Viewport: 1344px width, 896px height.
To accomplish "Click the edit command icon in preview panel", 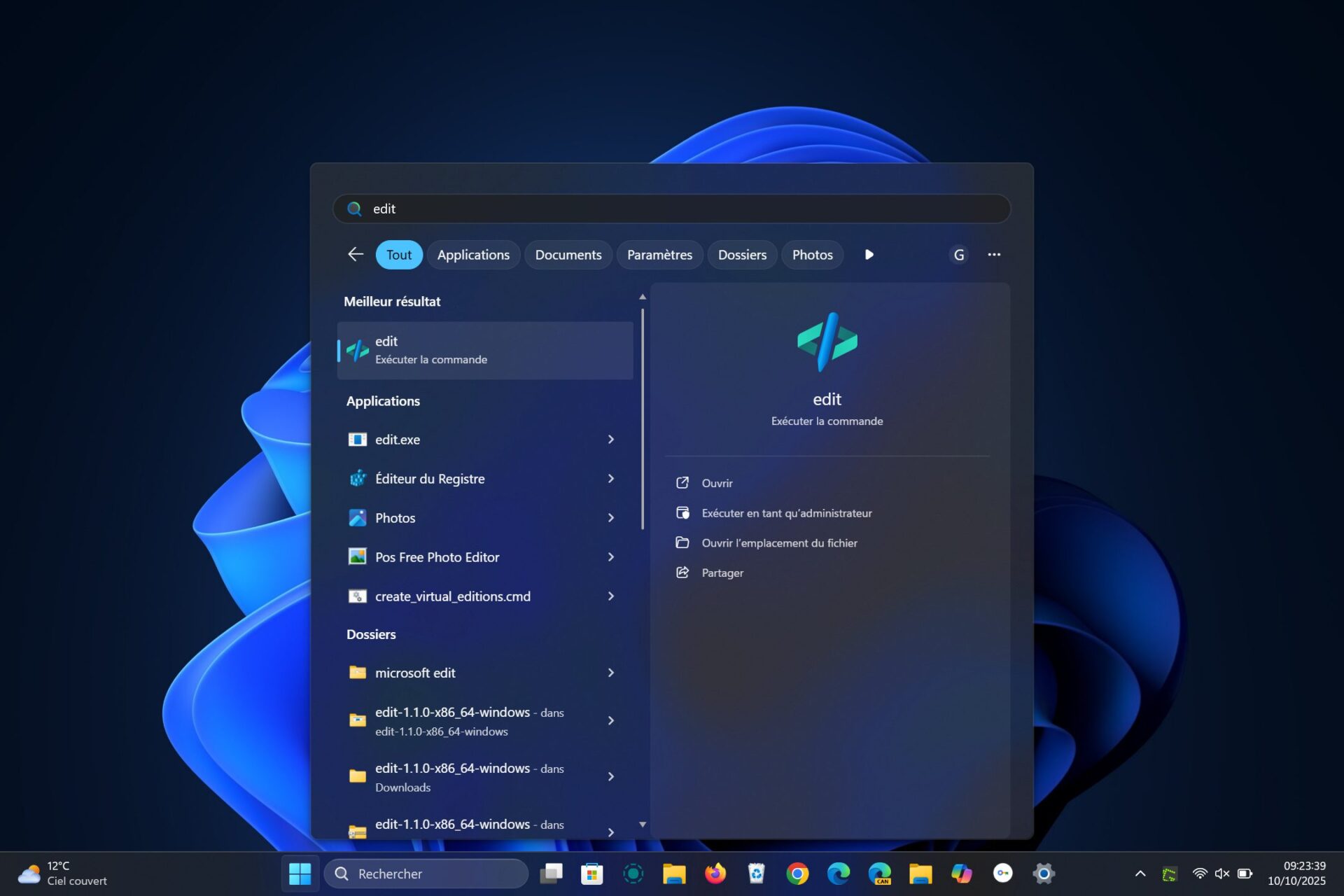I will coord(827,342).
